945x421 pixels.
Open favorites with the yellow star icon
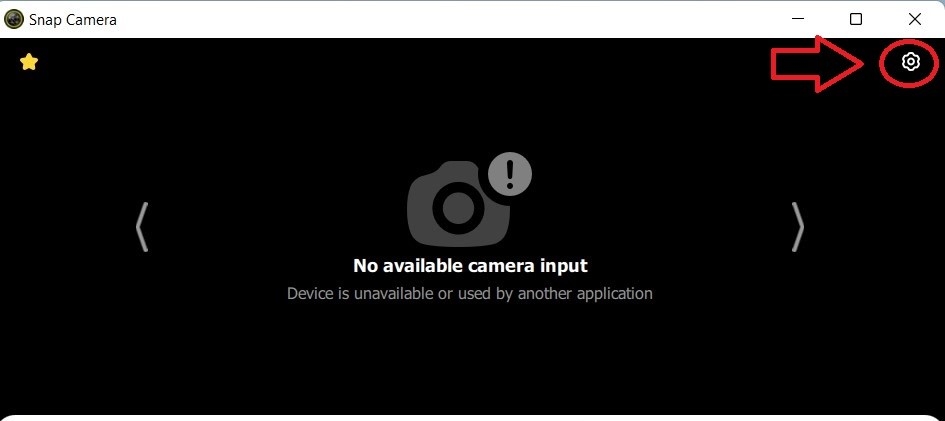click(29, 61)
